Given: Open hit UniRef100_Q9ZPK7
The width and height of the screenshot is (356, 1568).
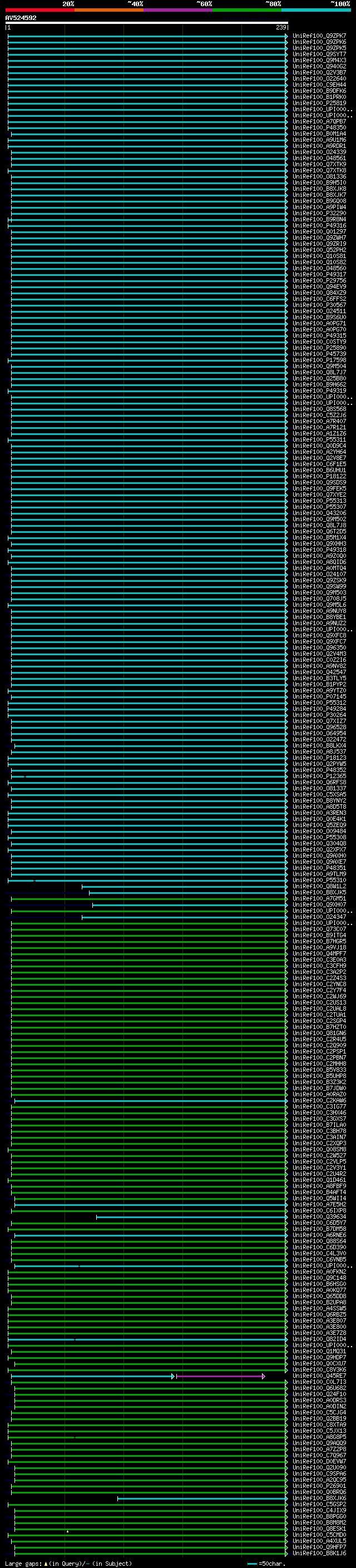Looking at the screenshot, I should click(319, 36).
